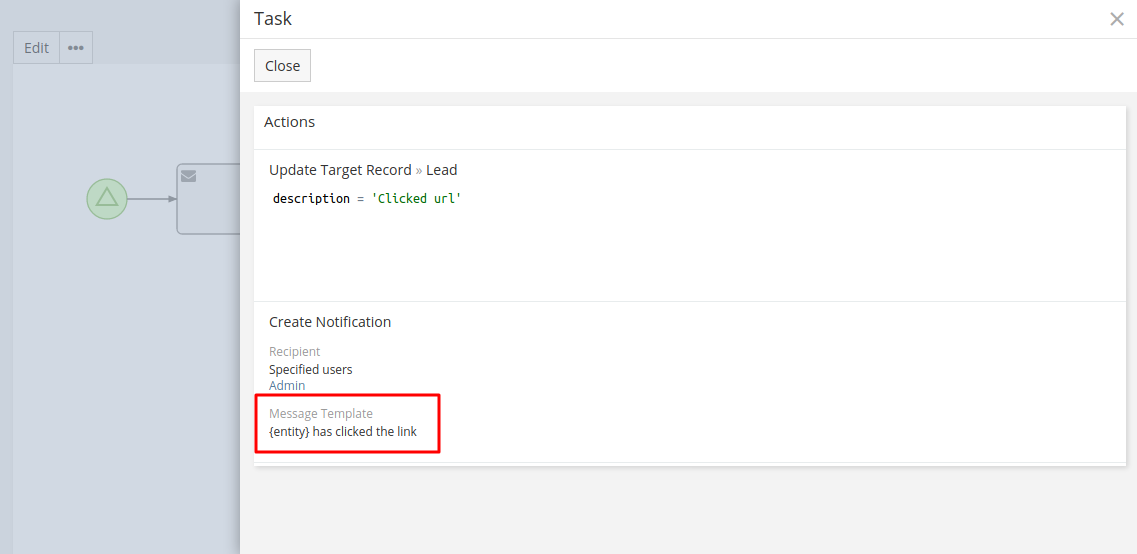
Task: Click the Specified users recipient value
Action: 310,369
